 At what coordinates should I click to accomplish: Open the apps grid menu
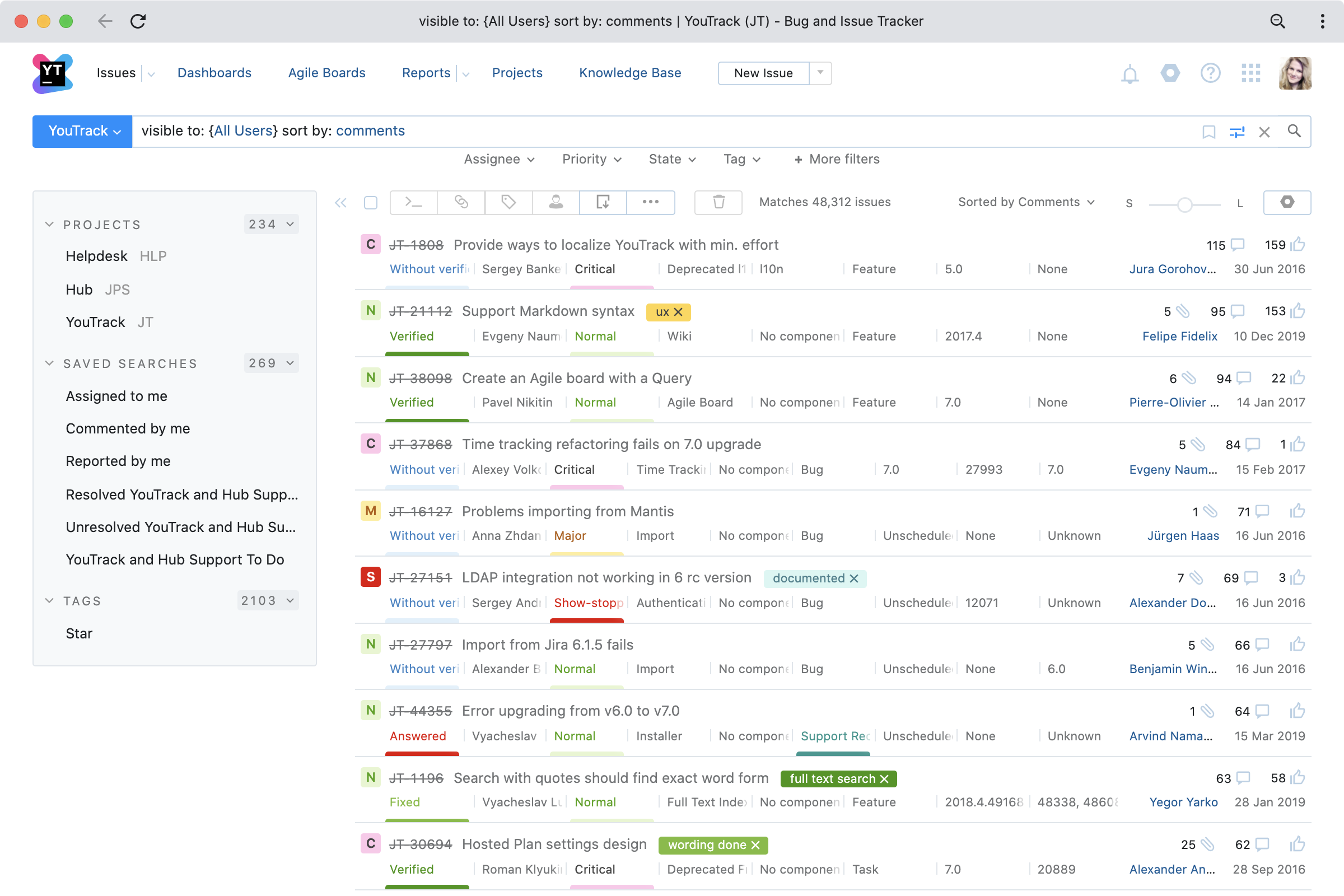tap(1251, 73)
